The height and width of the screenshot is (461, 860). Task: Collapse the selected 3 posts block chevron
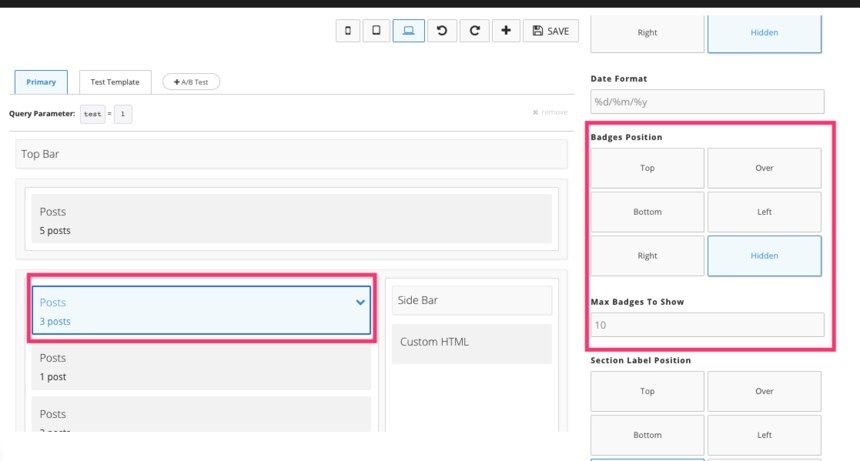[360, 302]
